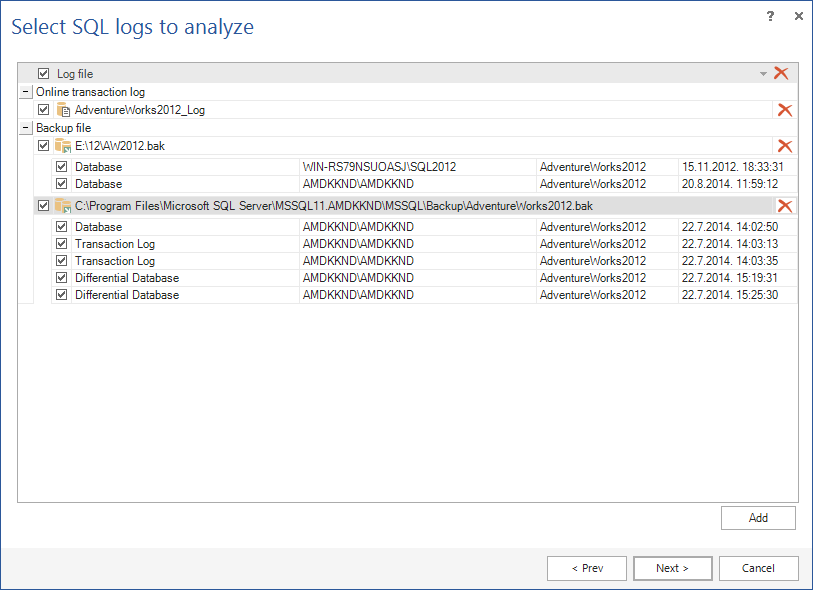Screen dimensions: 813x590
Task: Toggle the C:\Program Files AdventureWorks2012.bak checkbox
Action: pos(44,206)
